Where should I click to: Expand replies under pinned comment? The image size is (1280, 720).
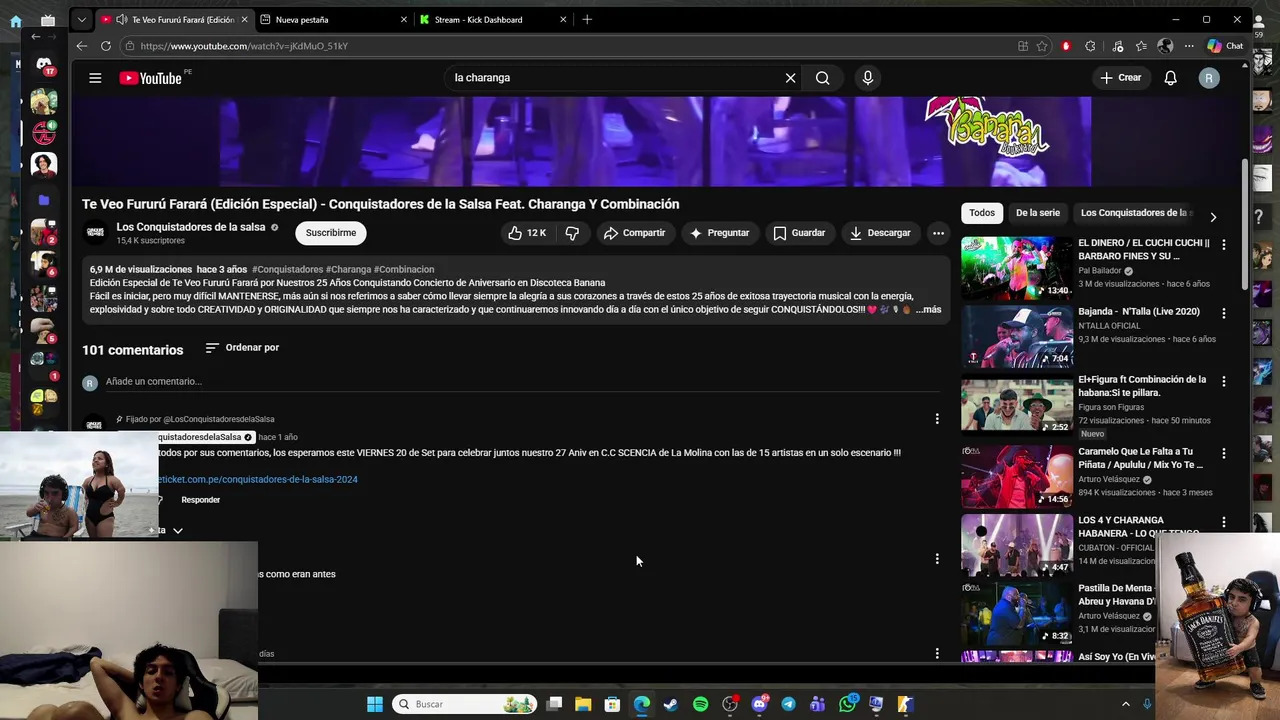177,530
